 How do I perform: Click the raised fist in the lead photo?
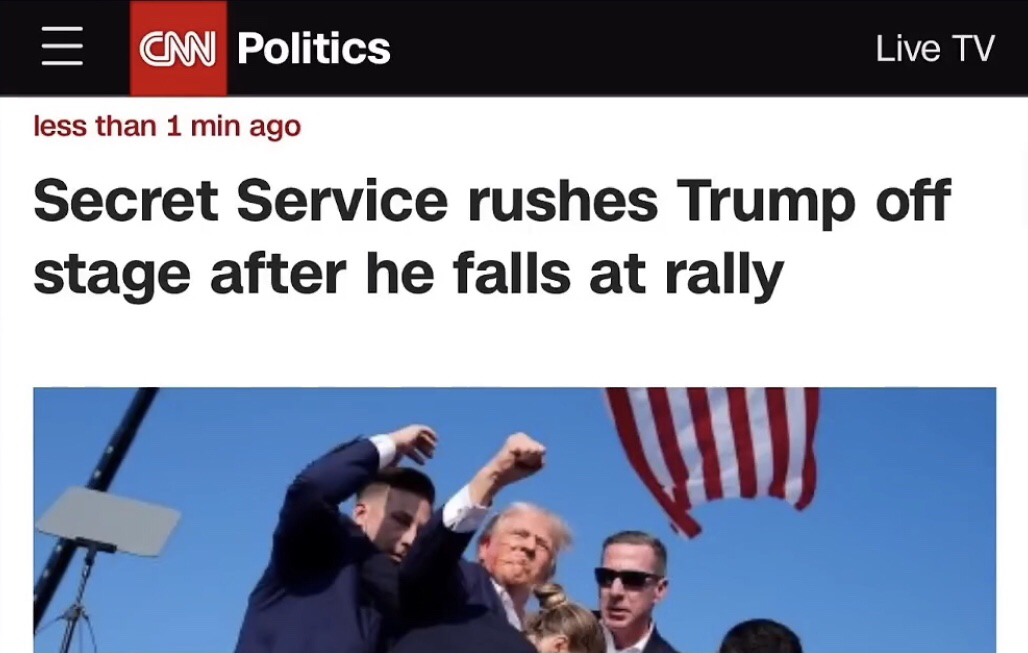[520, 457]
